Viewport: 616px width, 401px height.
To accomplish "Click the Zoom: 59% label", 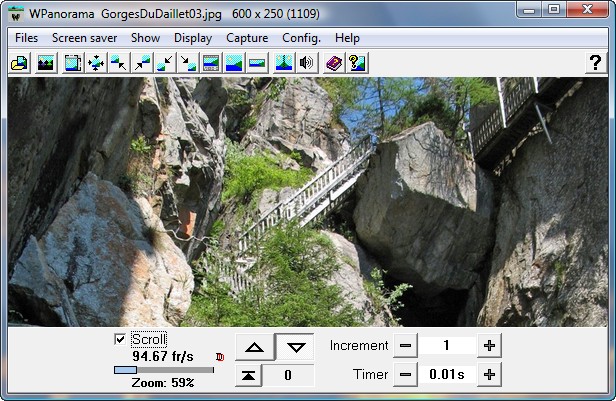I will [163, 383].
